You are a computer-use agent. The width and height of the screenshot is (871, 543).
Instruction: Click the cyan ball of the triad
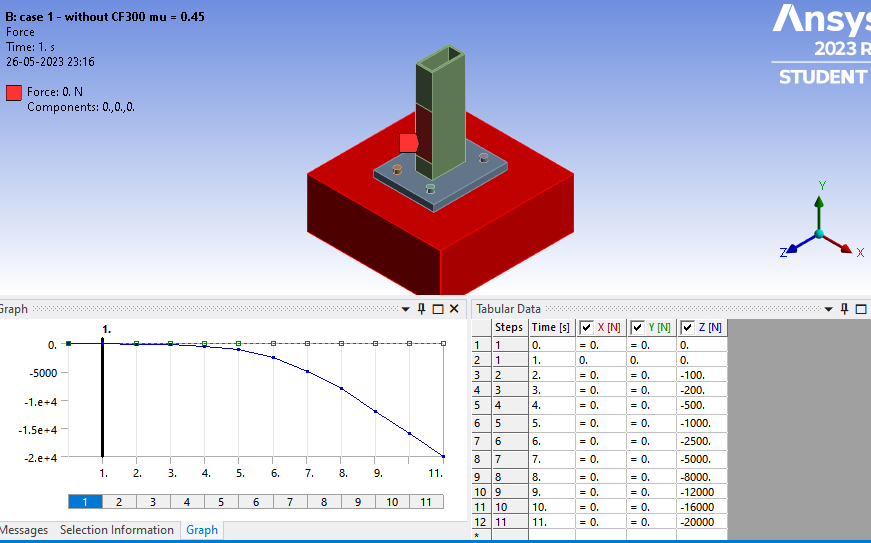[819, 234]
